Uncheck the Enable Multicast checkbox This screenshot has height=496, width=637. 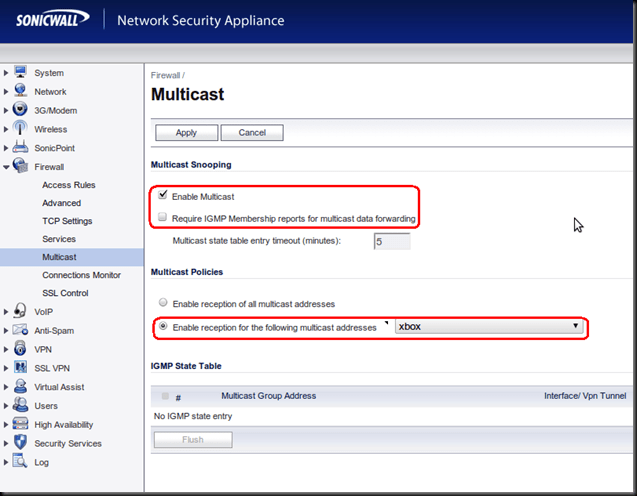163,195
